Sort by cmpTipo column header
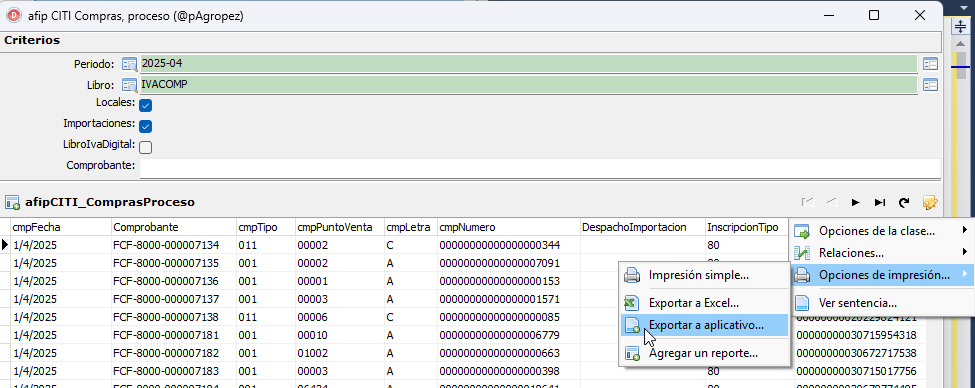 click(x=265, y=227)
